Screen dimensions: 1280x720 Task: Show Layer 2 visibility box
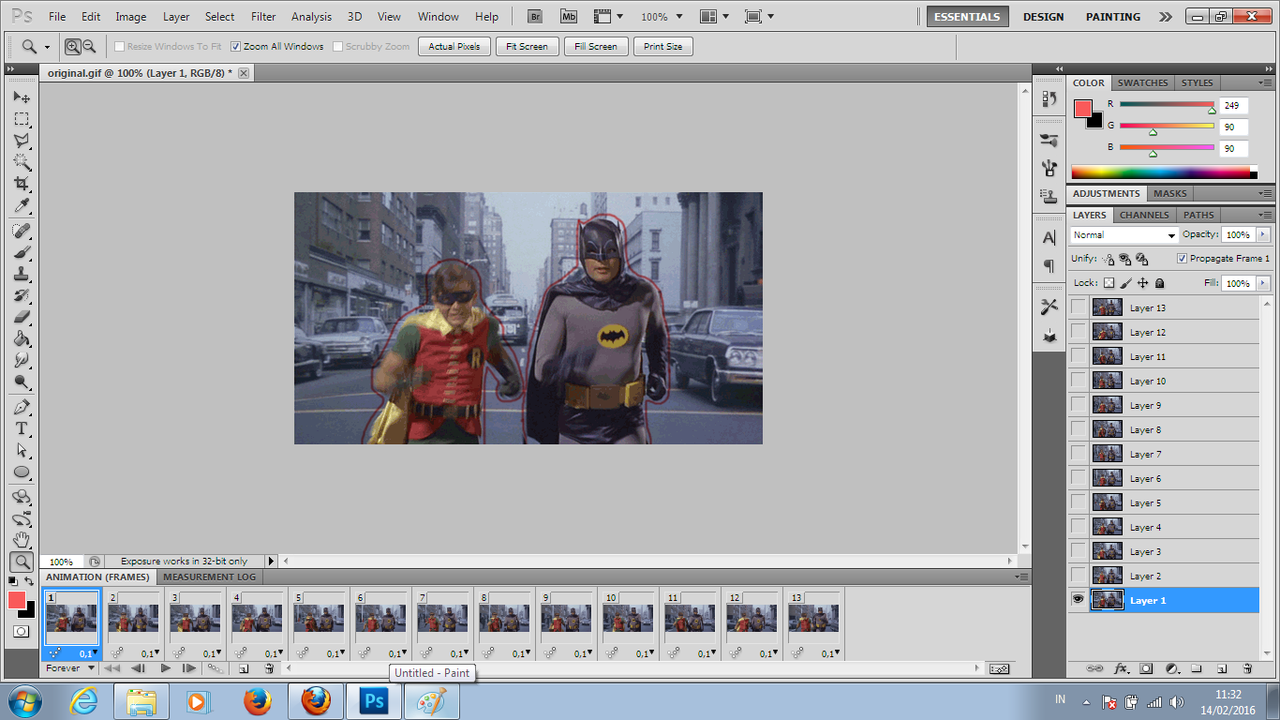click(1078, 576)
